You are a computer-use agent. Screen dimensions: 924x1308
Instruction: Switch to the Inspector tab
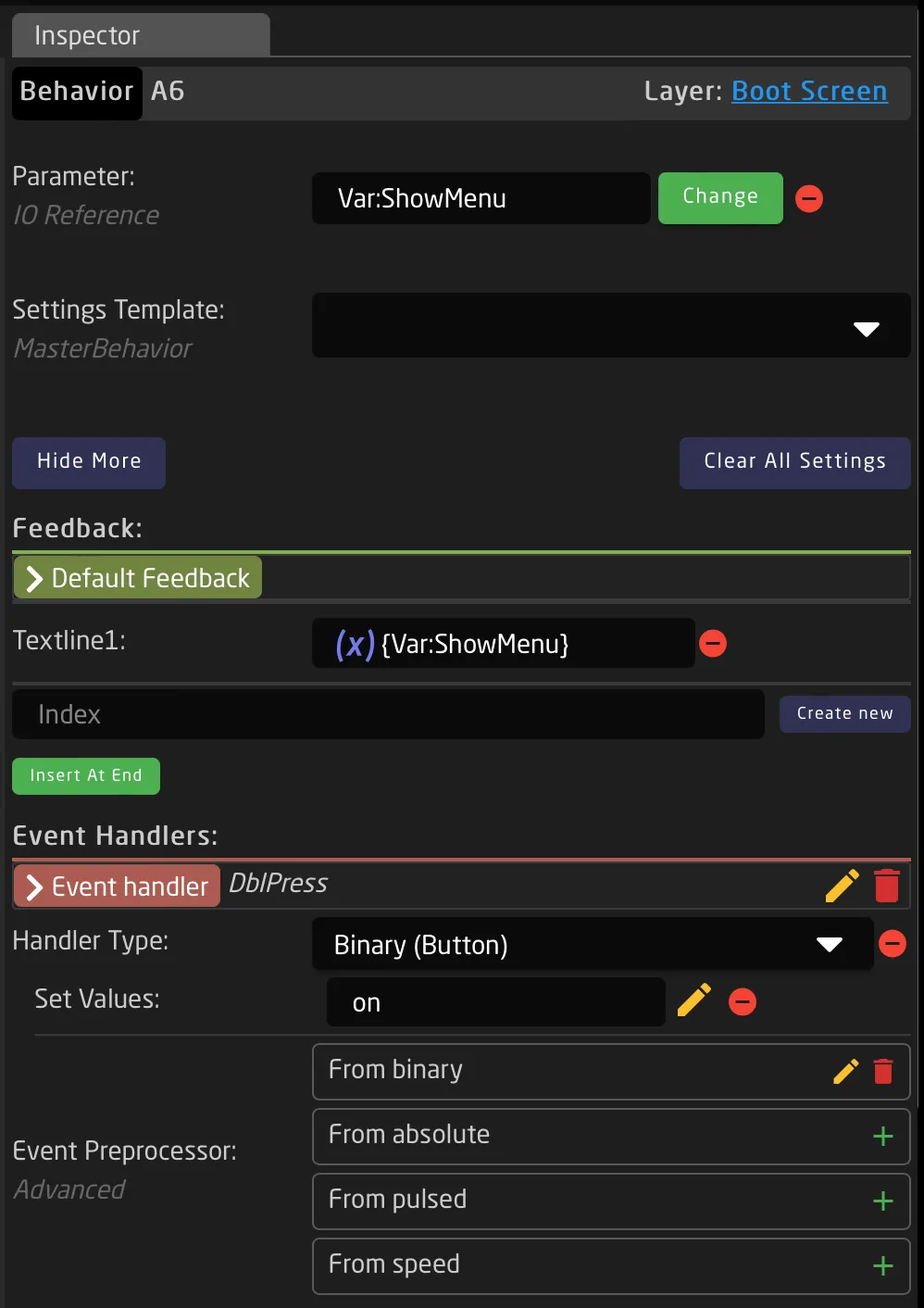141,36
